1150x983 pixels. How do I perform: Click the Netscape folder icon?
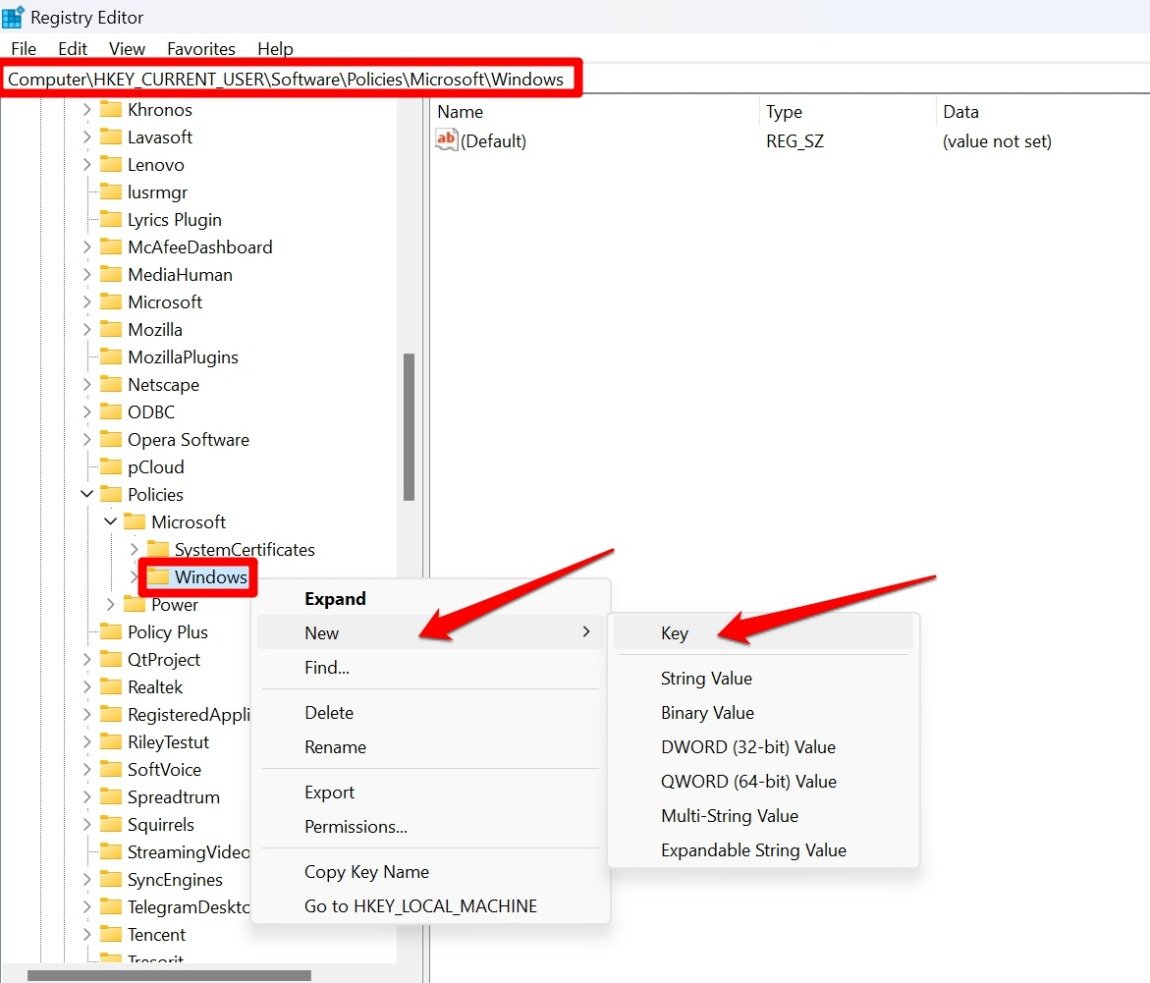(x=111, y=384)
